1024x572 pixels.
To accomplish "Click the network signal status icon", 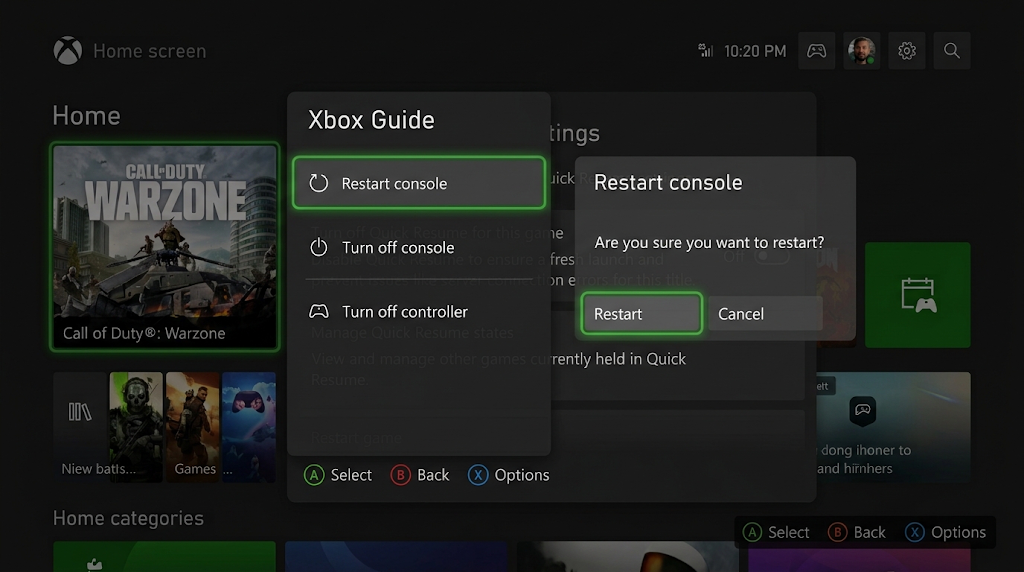I will coord(705,51).
